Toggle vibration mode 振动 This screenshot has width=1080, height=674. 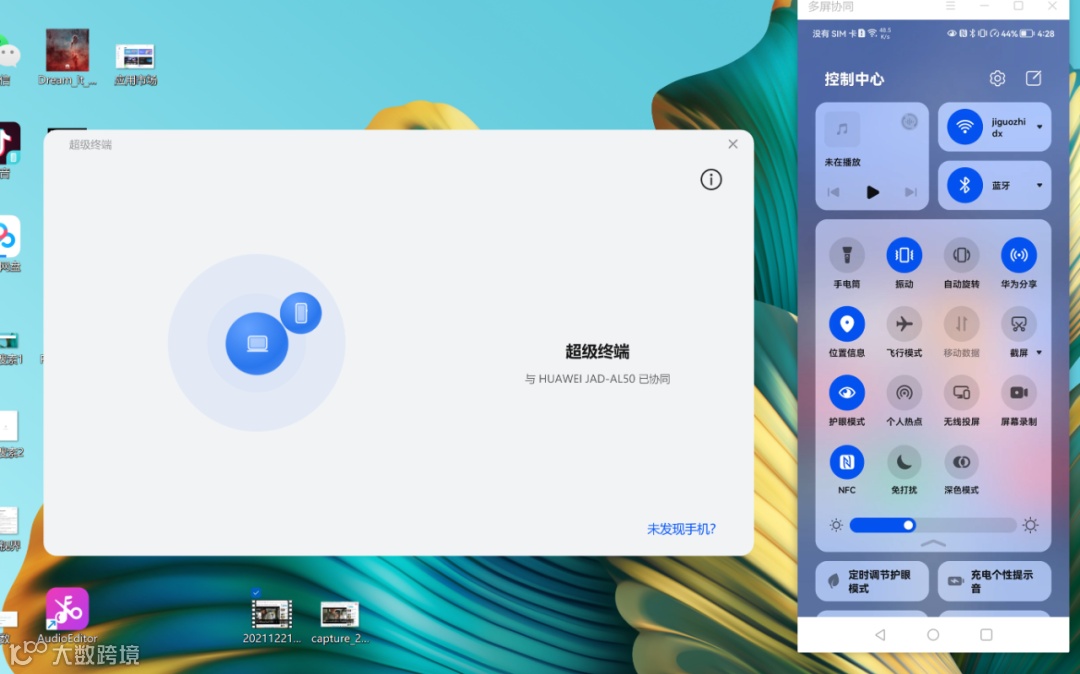[x=904, y=255]
